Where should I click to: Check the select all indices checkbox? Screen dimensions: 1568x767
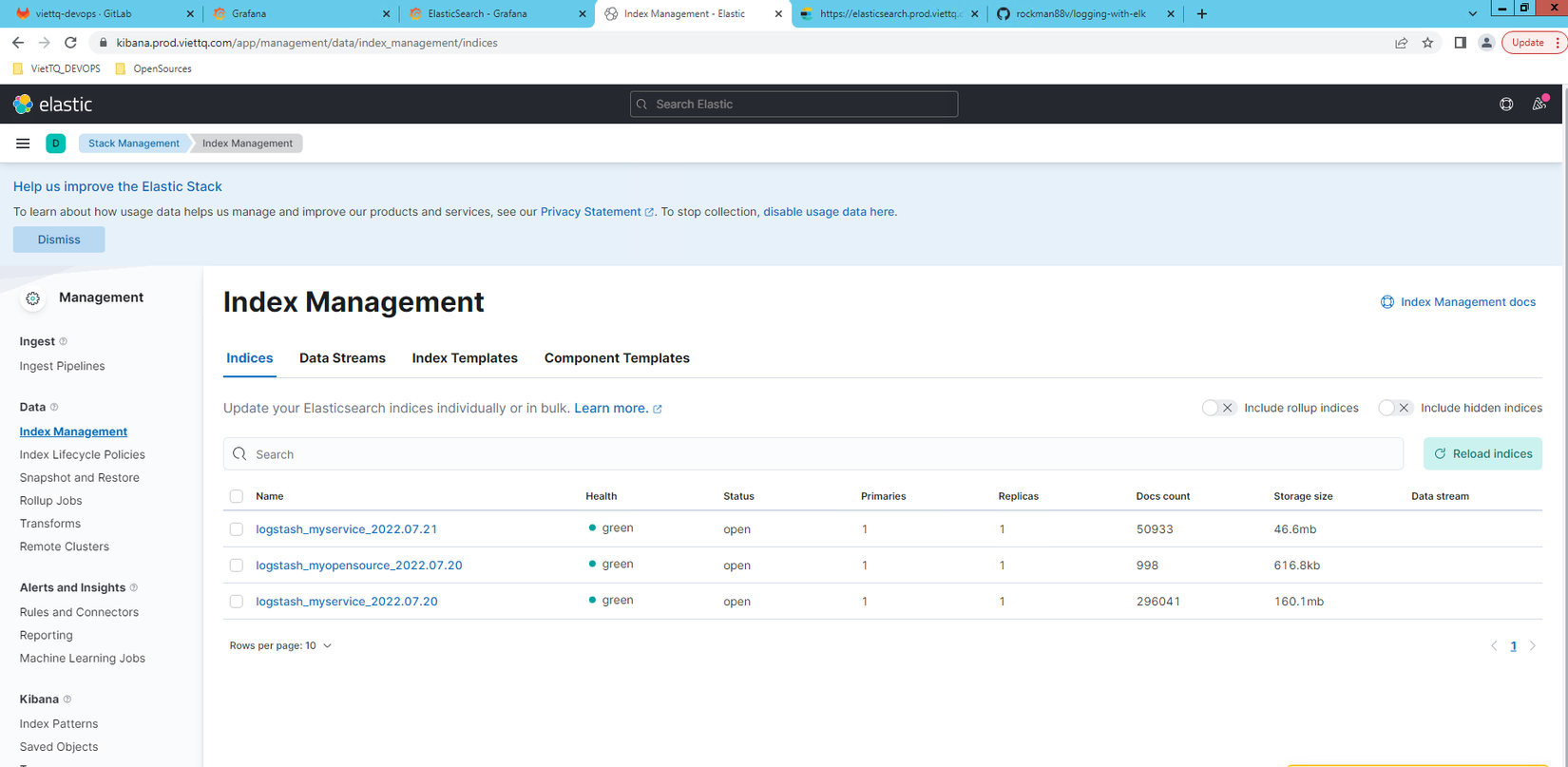pos(237,496)
